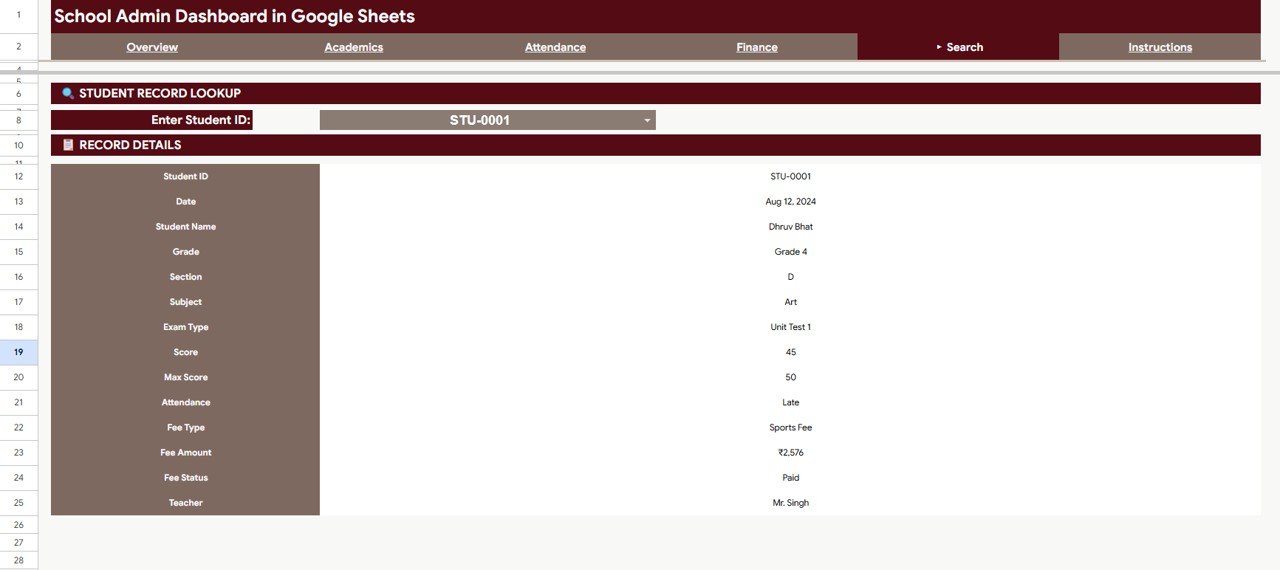Click the Date label cell
The image size is (1280, 570).
click(185, 201)
